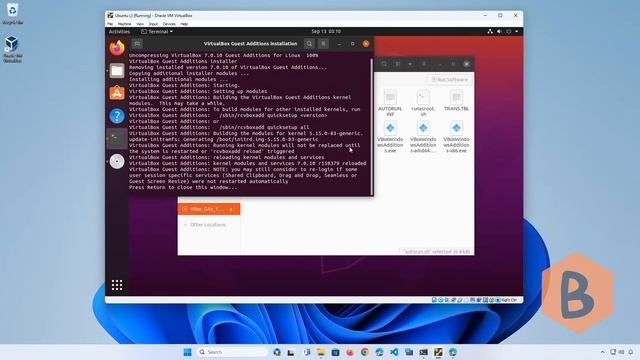Click the Run Software button in Files

point(449,80)
